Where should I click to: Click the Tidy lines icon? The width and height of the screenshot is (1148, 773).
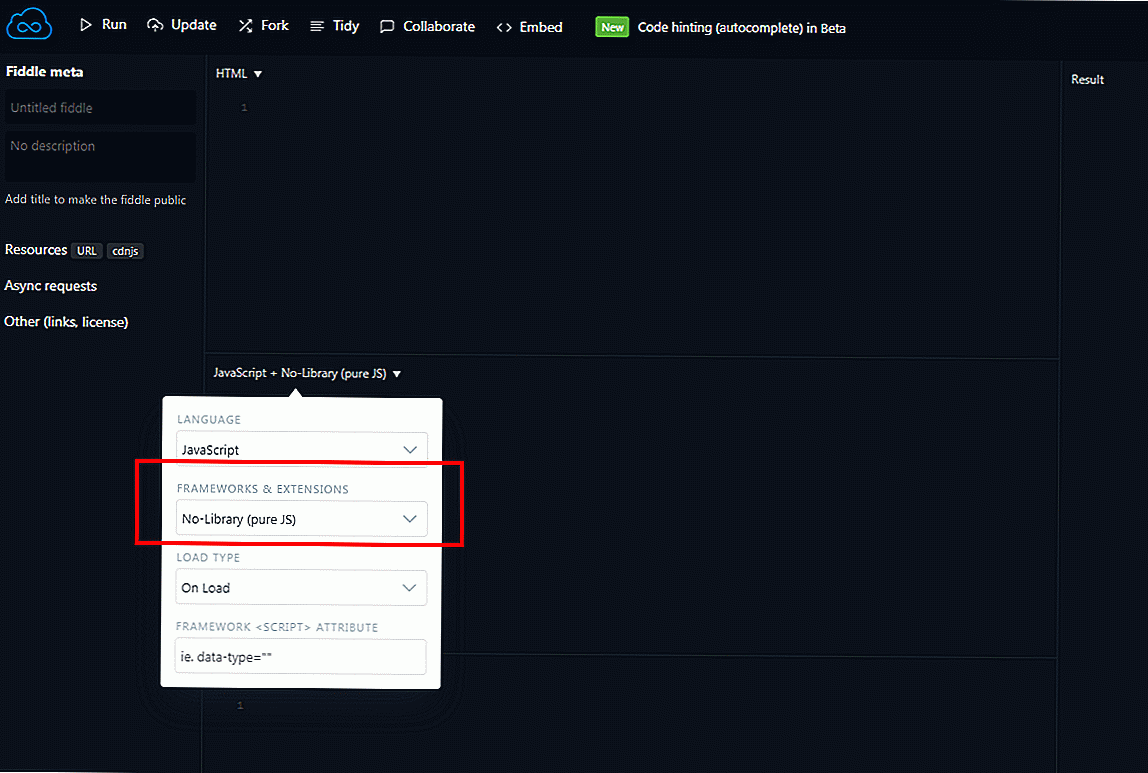click(317, 26)
